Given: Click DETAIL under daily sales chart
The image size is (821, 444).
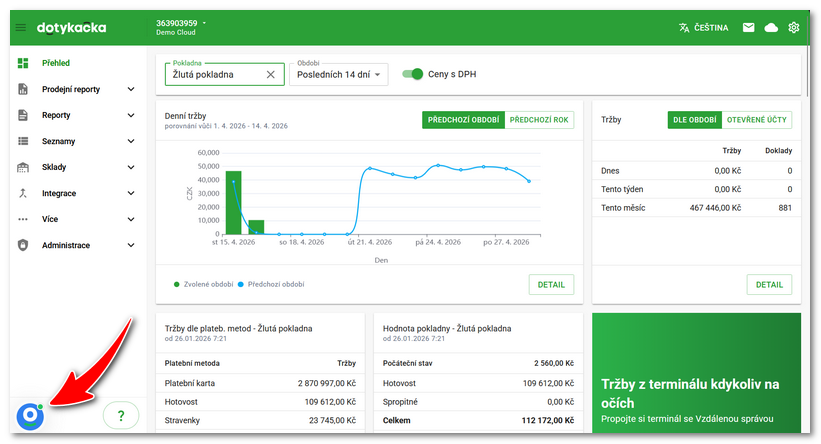Looking at the screenshot, I should point(551,284).
